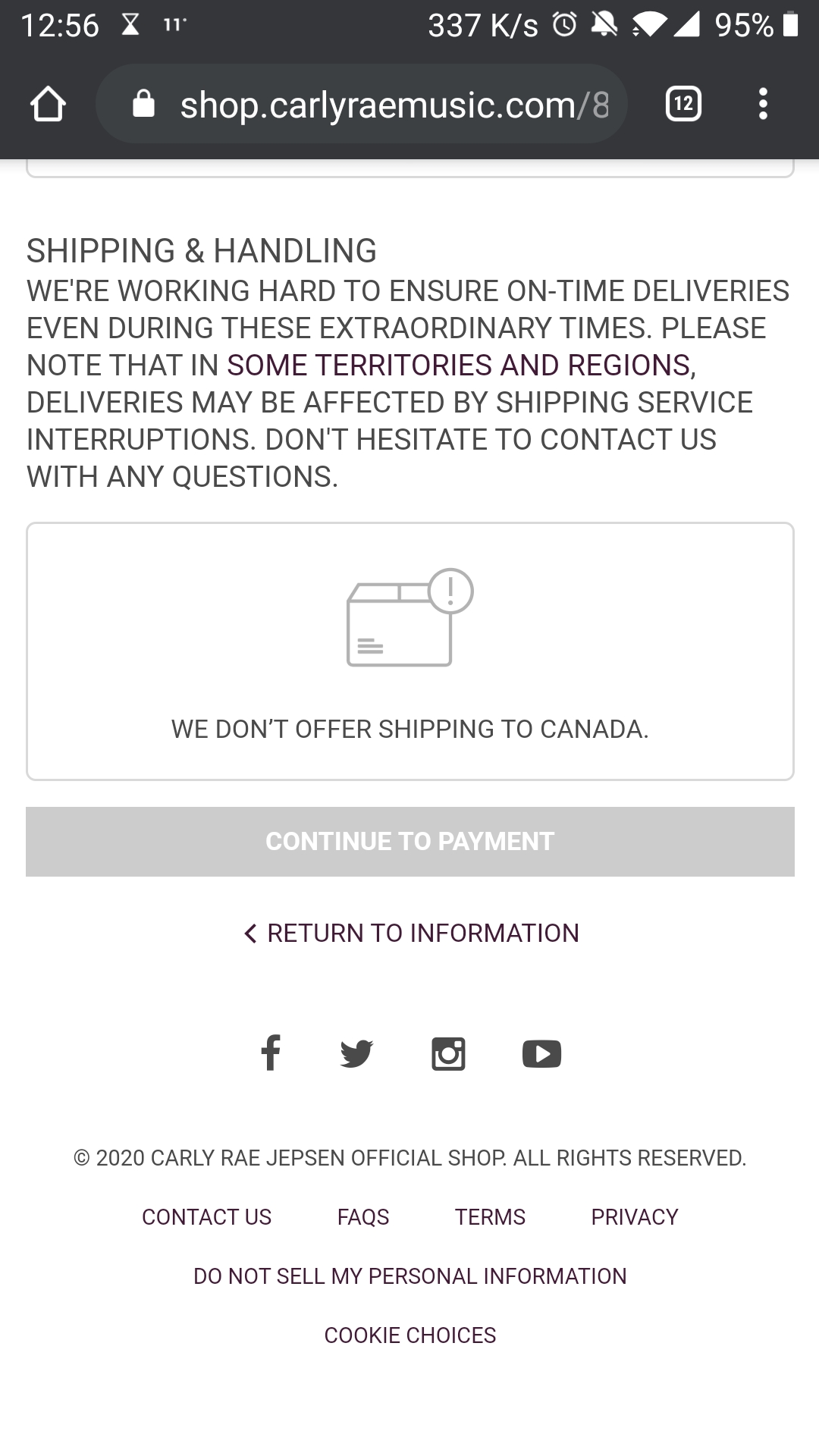Tap the Continue to Payment button
Screen dimensions: 819x1456
point(409,841)
